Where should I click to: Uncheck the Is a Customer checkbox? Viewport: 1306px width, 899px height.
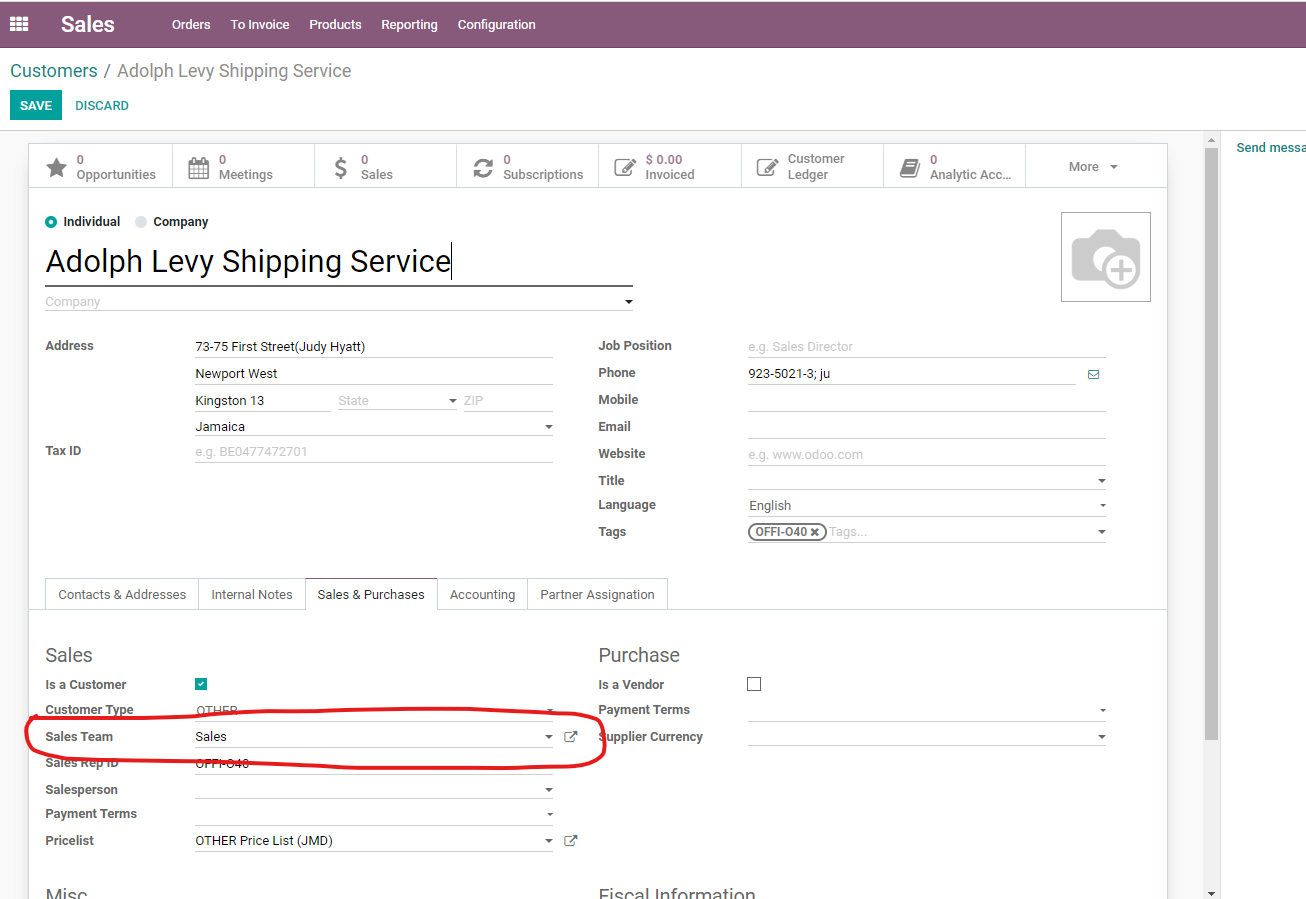(x=201, y=684)
